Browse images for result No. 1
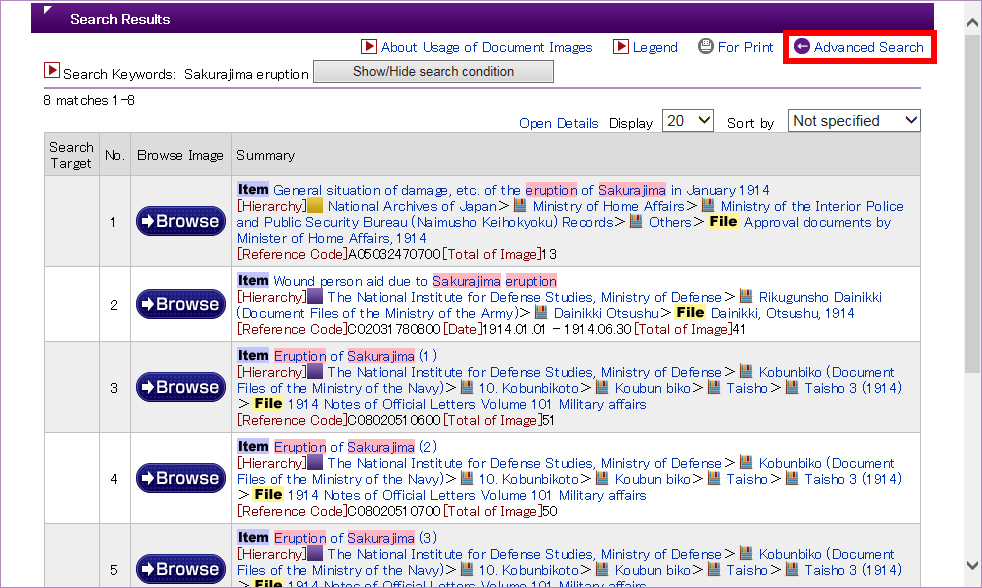The width and height of the screenshot is (982, 588). coord(181,221)
